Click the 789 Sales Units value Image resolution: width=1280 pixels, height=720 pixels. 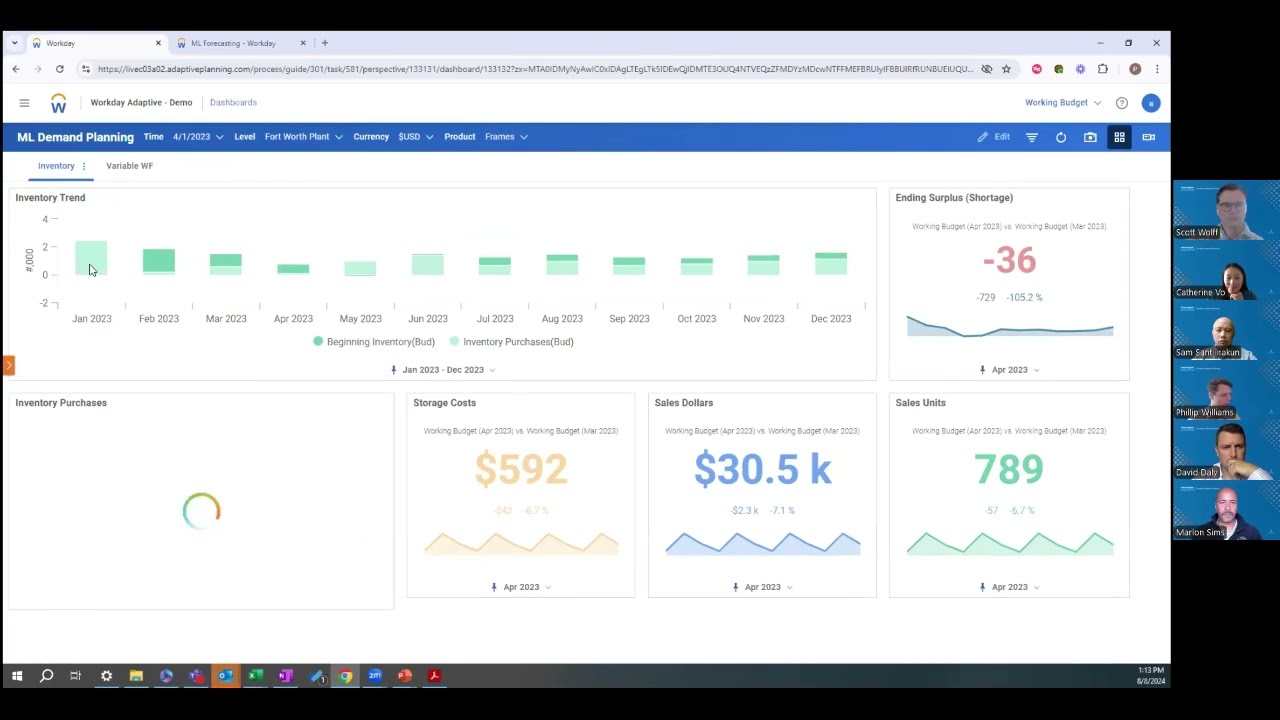pyautogui.click(x=1009, y=469)
